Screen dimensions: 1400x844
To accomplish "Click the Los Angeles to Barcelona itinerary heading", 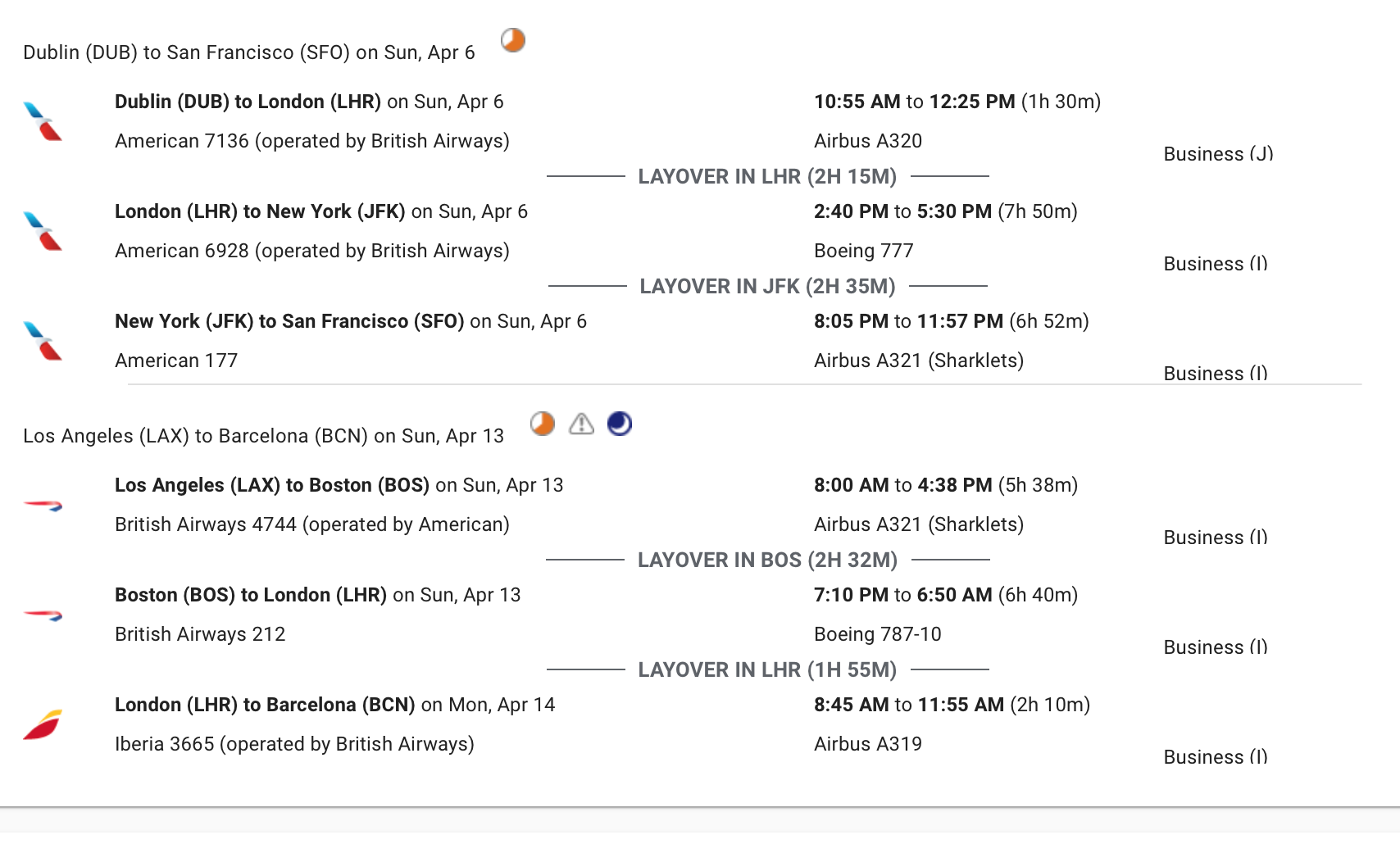I will tap(263, 436).
